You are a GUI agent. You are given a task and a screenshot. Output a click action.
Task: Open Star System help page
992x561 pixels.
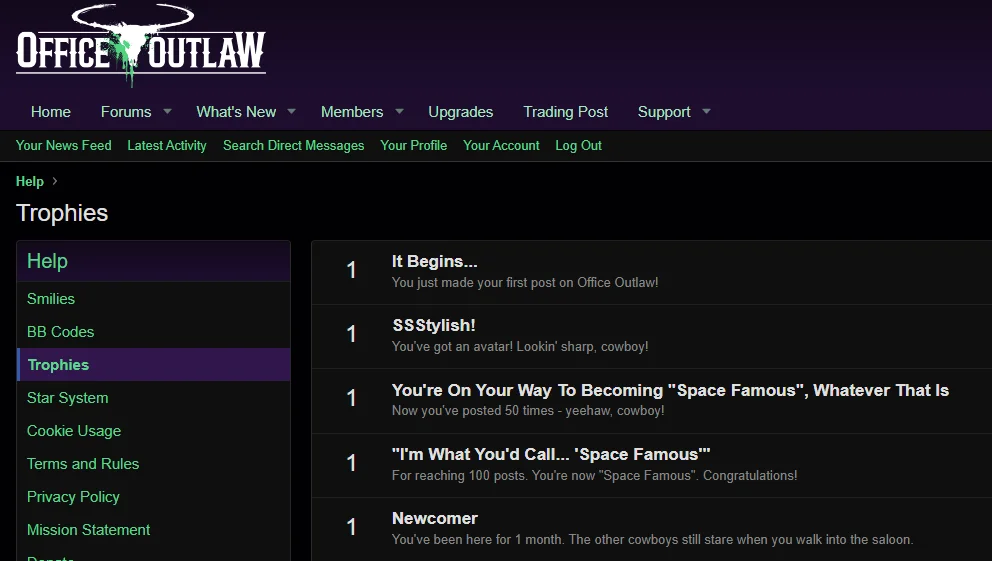tap(67, 398)
